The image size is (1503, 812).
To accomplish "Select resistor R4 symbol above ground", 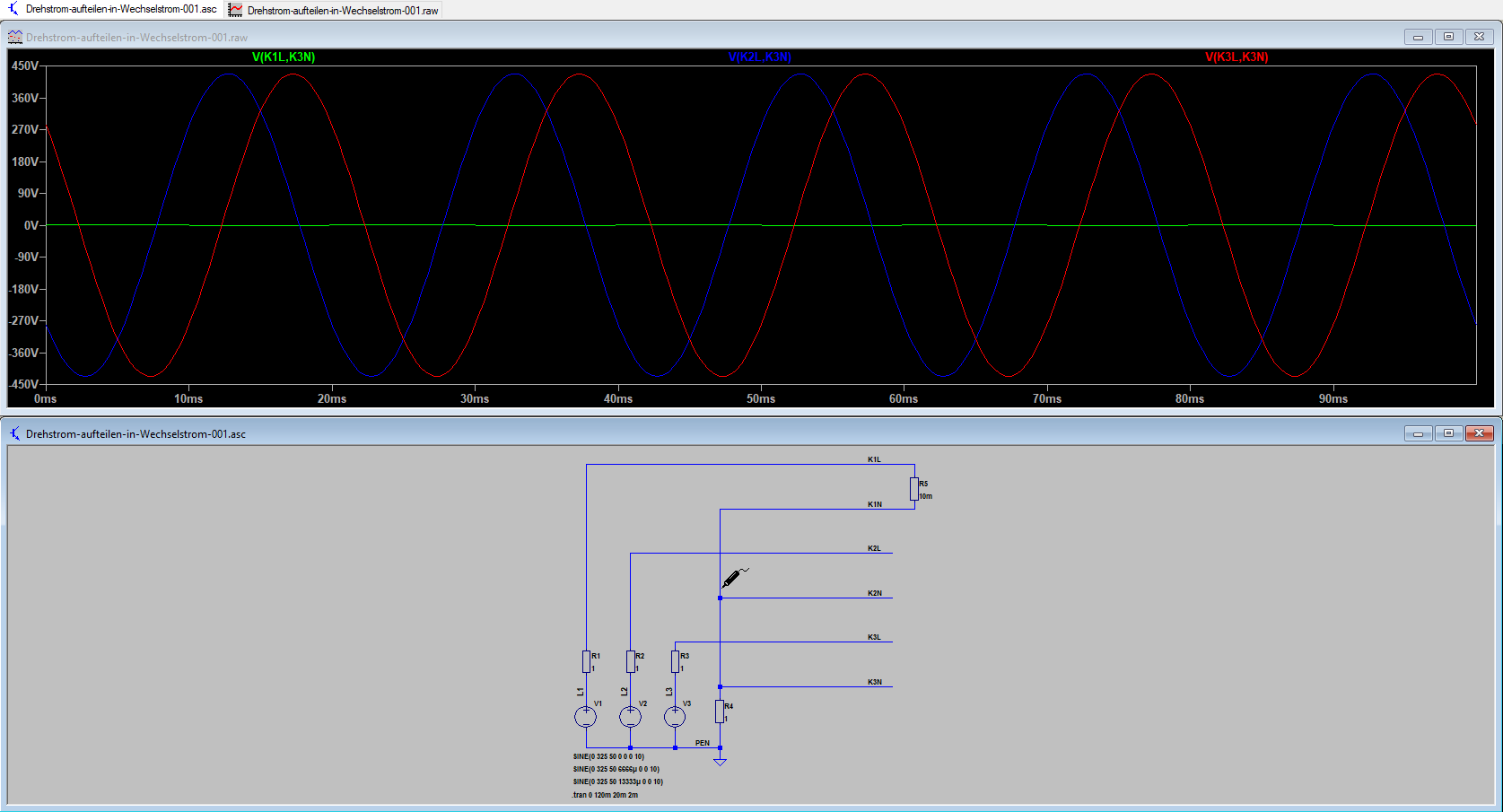I will click(x=720, y=712).
